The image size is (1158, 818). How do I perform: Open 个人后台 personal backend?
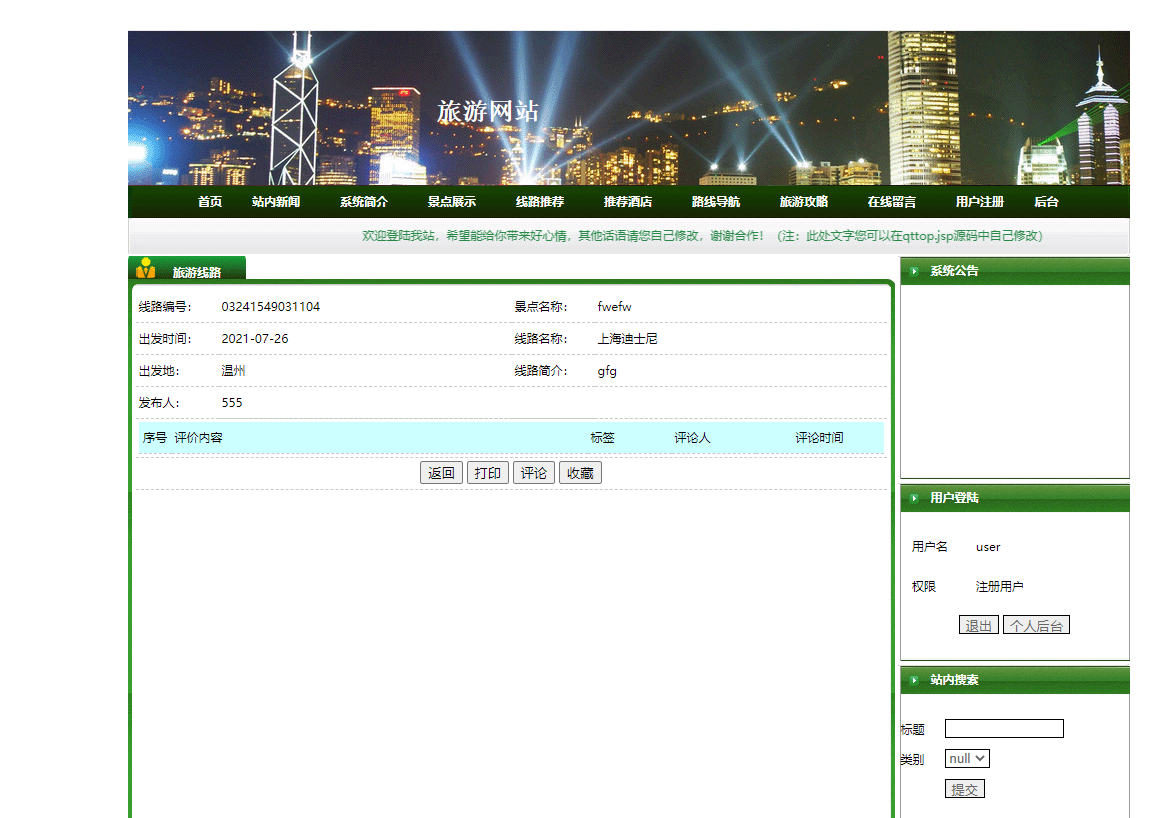(1036, 624)
